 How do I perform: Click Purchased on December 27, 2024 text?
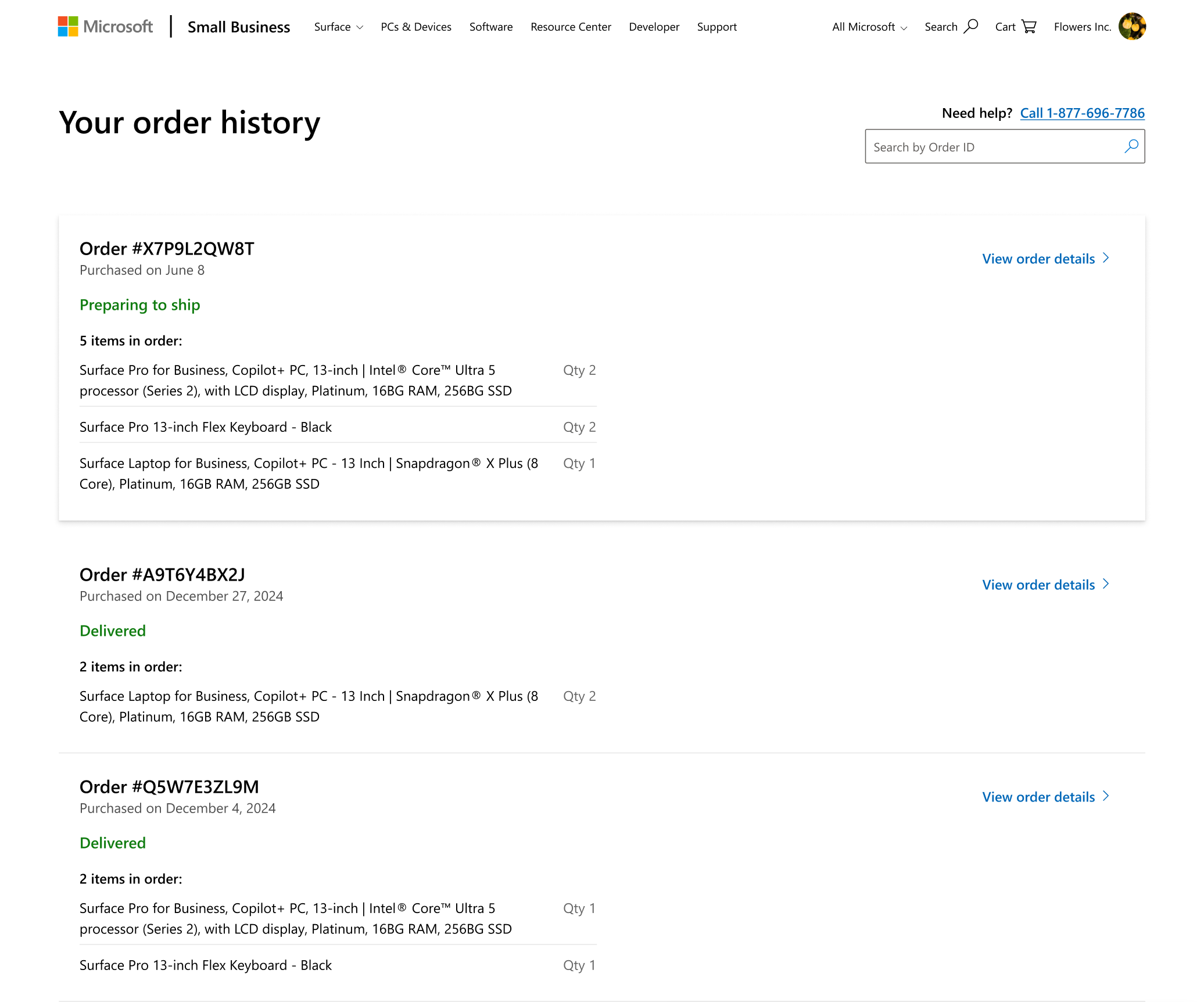[x=181, y=596]
